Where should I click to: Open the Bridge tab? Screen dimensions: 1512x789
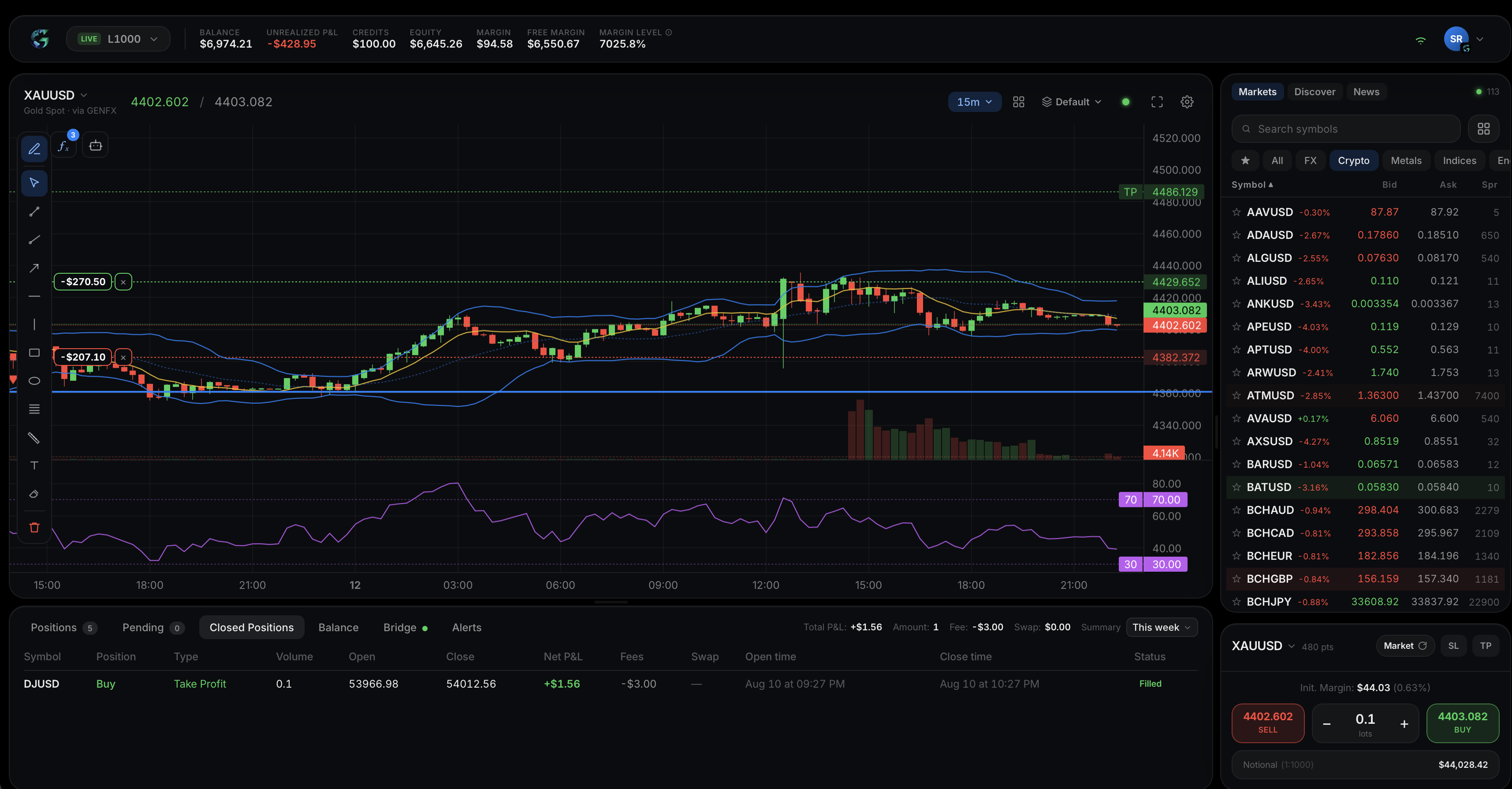405,628
